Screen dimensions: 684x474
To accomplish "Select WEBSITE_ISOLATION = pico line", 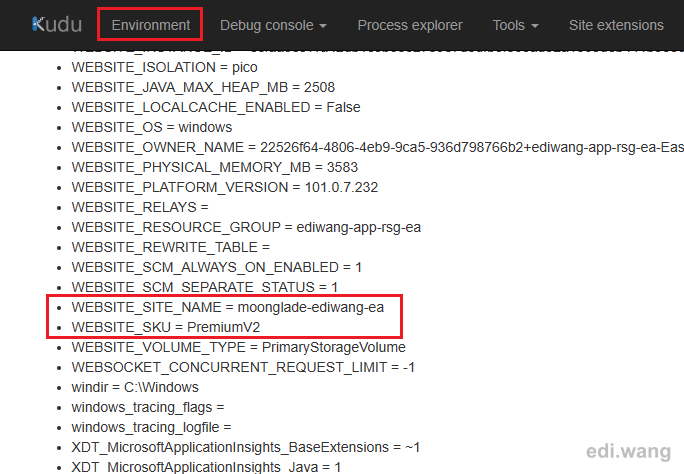I will tap(164, 67).
